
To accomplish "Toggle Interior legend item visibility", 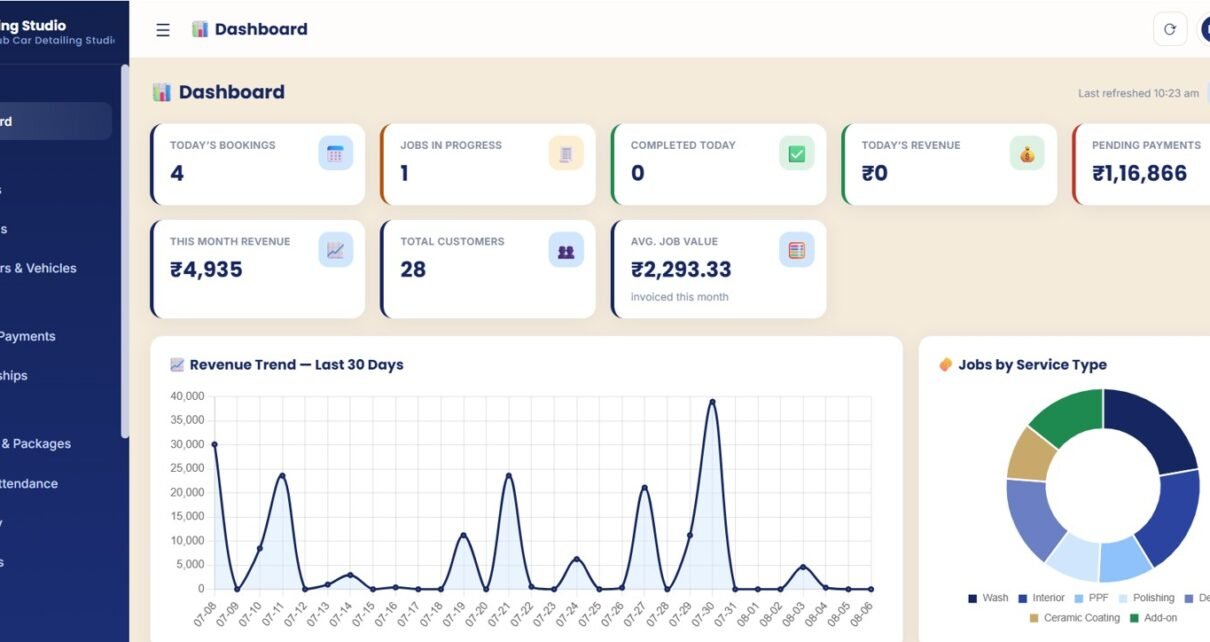I will coord(1041,598).
